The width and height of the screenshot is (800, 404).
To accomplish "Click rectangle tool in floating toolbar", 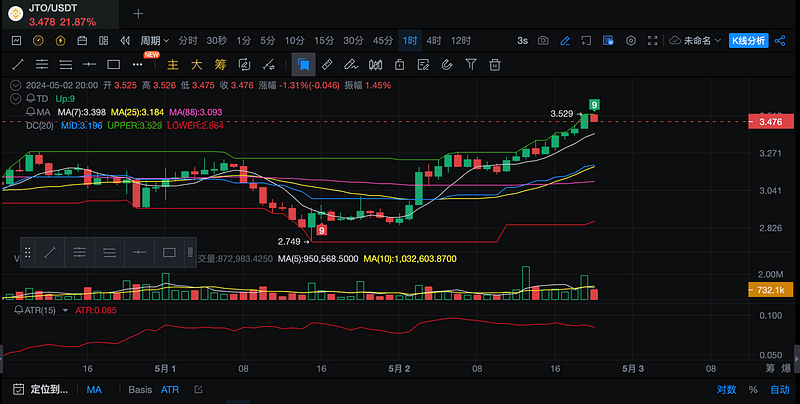I will point(169,252).
